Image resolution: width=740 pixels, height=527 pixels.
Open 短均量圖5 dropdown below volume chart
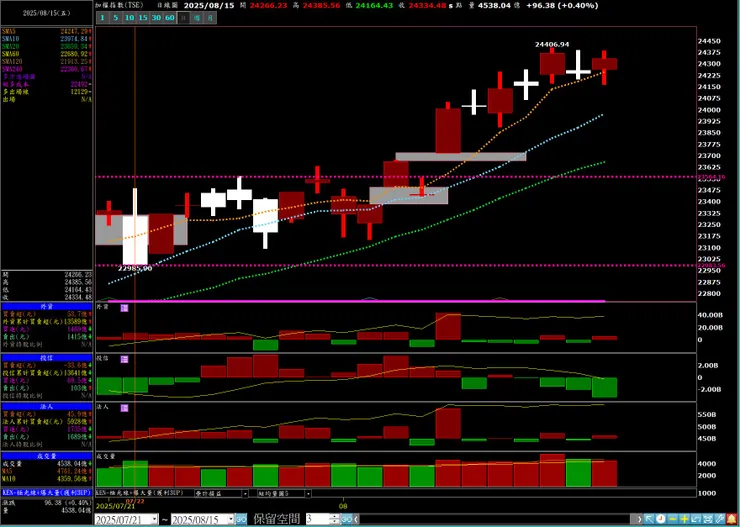pos(308,494)
